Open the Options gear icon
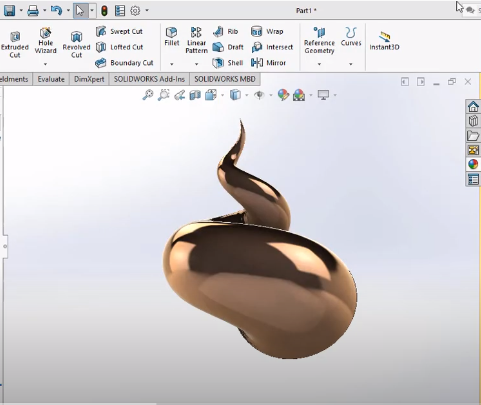 tap(135, 11)
